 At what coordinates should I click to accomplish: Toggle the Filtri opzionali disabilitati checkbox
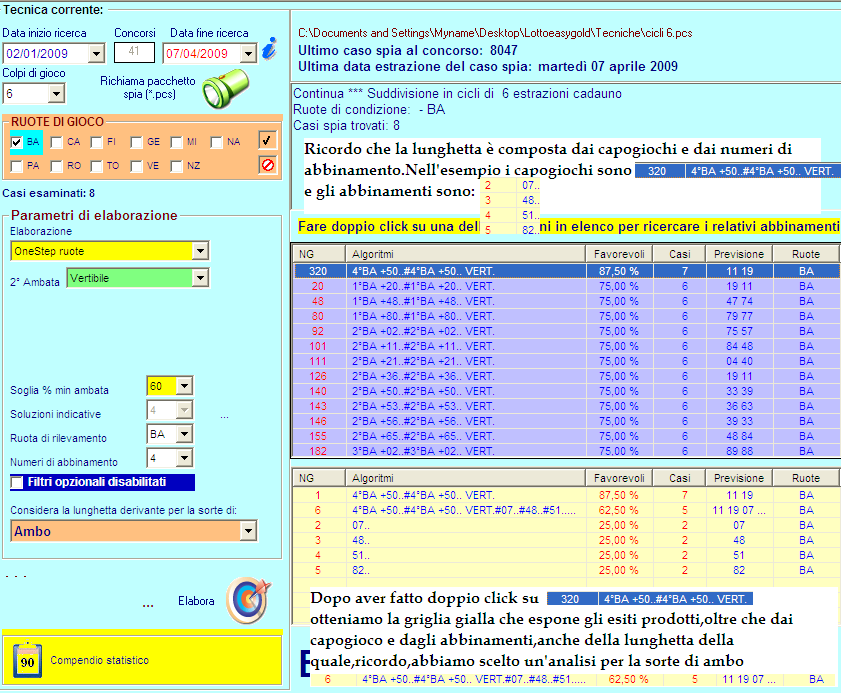point(17,482)
